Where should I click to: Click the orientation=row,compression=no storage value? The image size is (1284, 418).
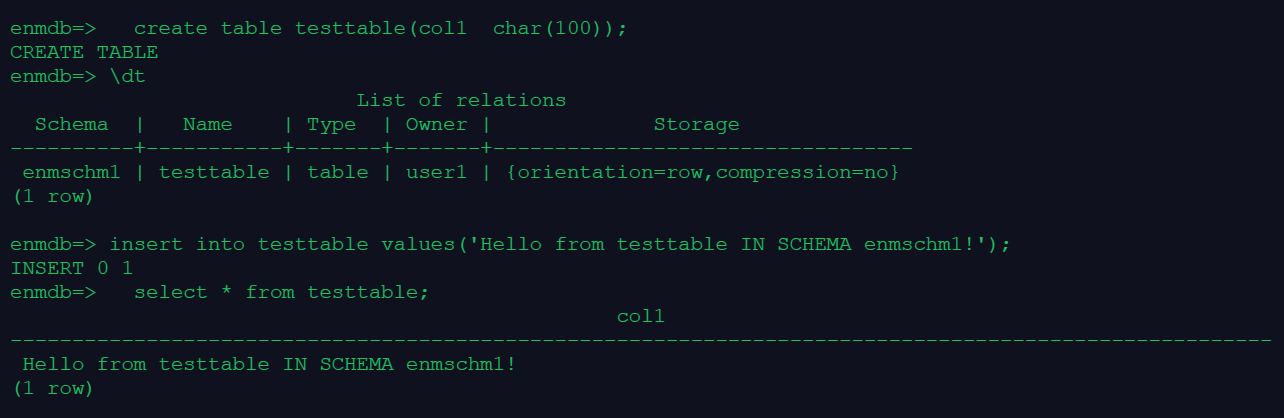pyautogui.click(x=703, y=172)
